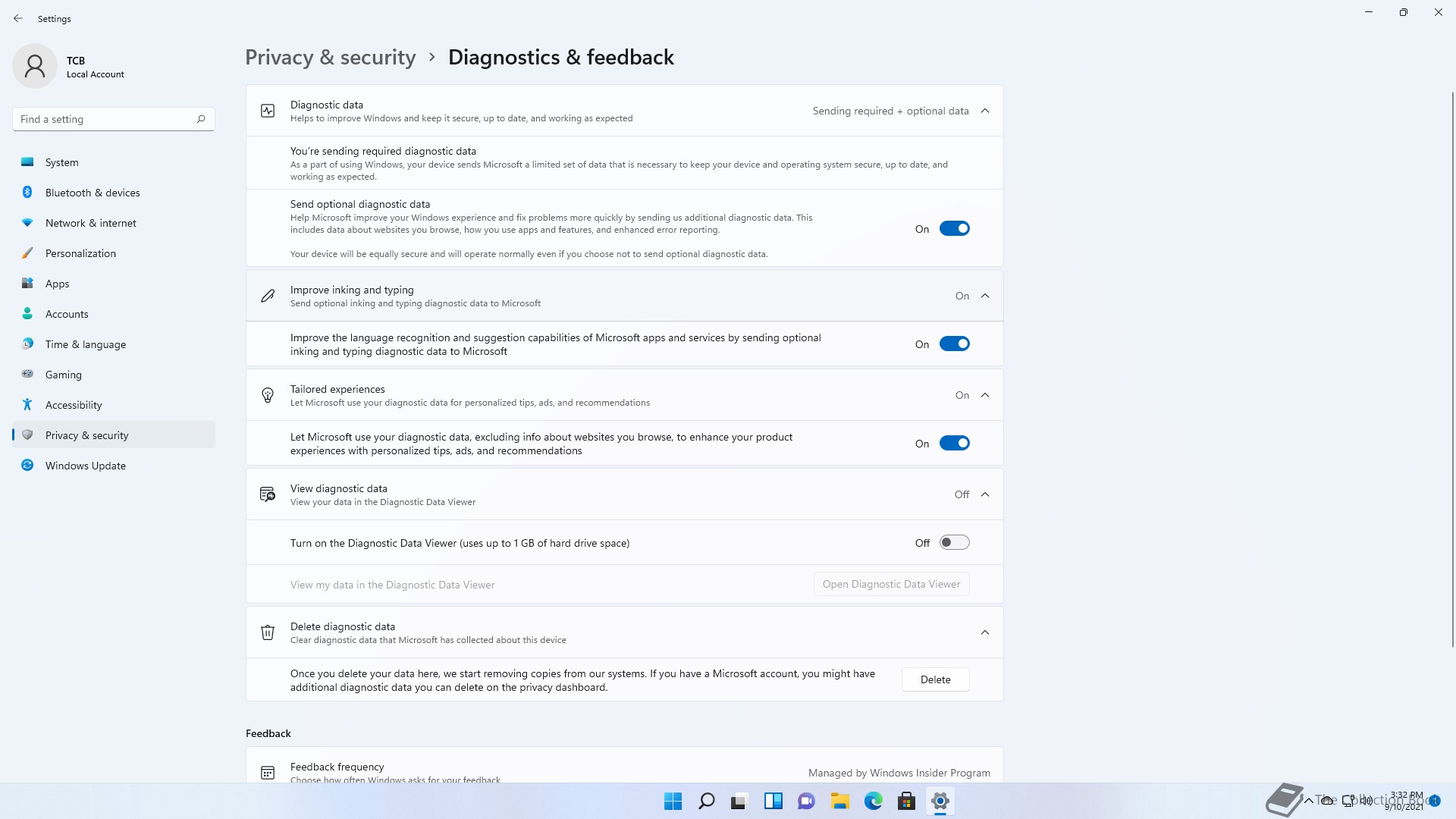The width and height of the screenshot is (1456, 819).
Task: Turn off the Tailored experiences toggle
Action: coord(955,444)
